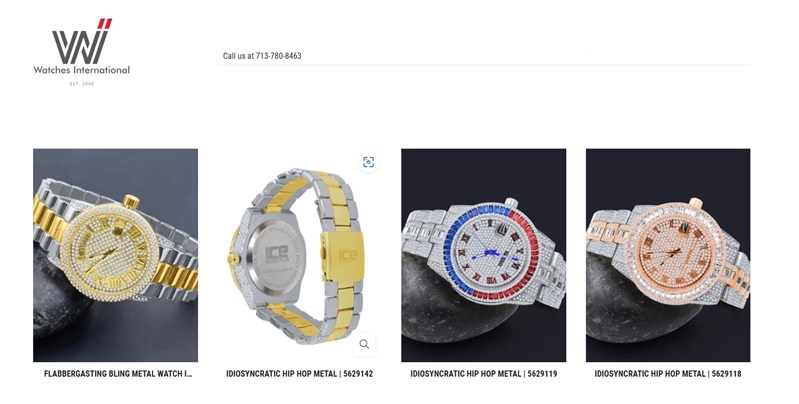Click the visual search lens icon
This screenshot has width=799, height=404.
[x=368, y=162]
